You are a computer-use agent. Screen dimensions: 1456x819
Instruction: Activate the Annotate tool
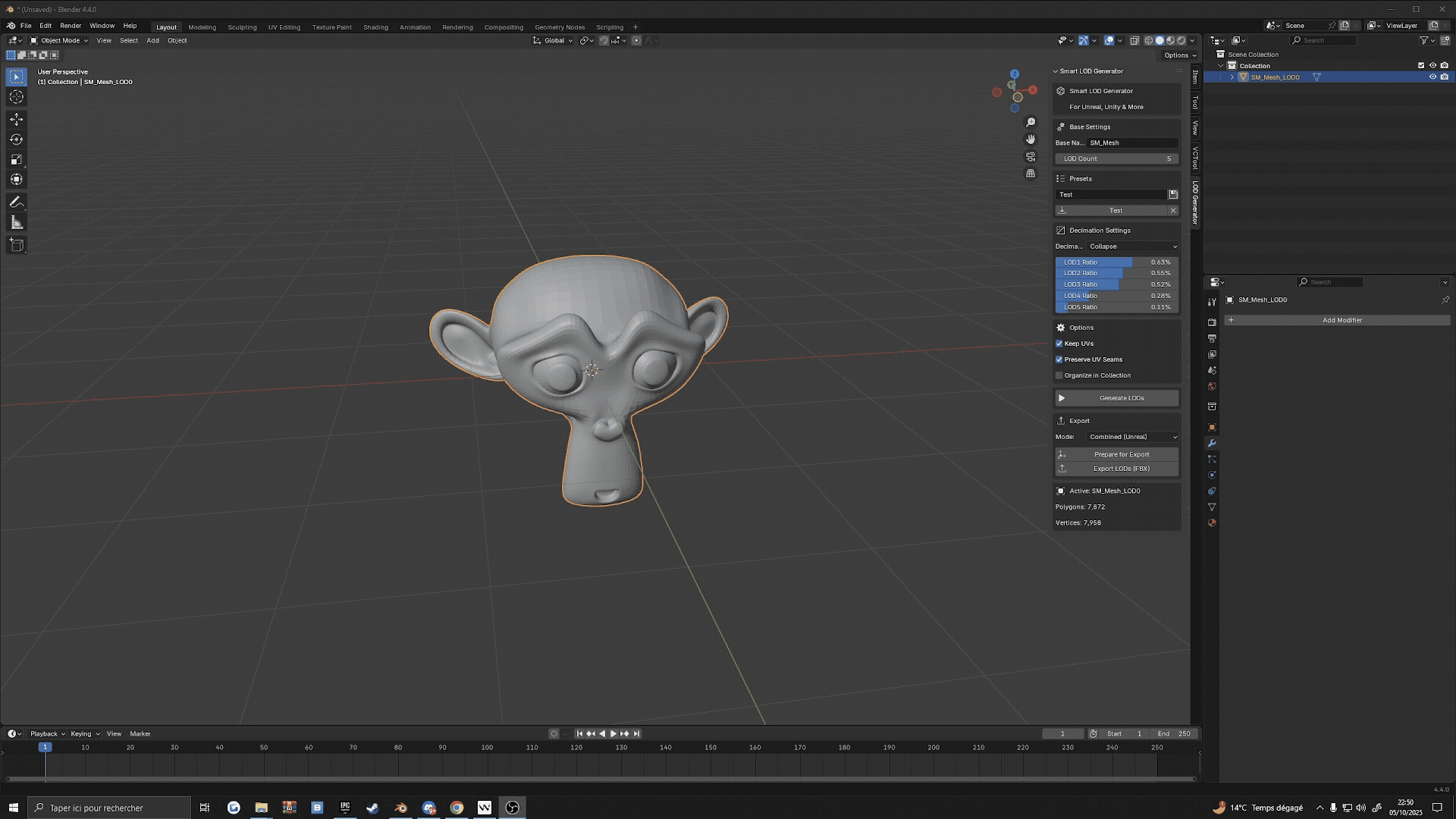(16, 202)
